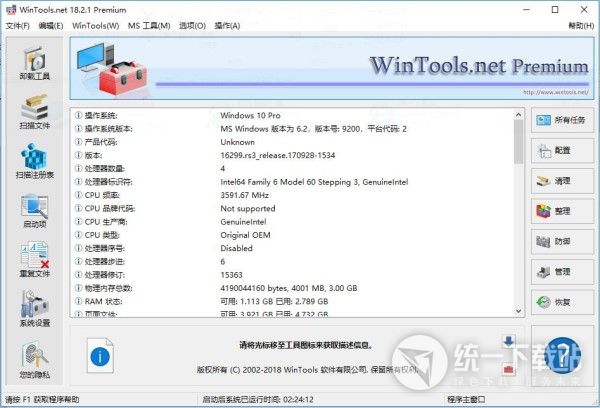Open the 重复文件 duplicate files tool
The height and width of the screenshot is (408, 600).
35,259
